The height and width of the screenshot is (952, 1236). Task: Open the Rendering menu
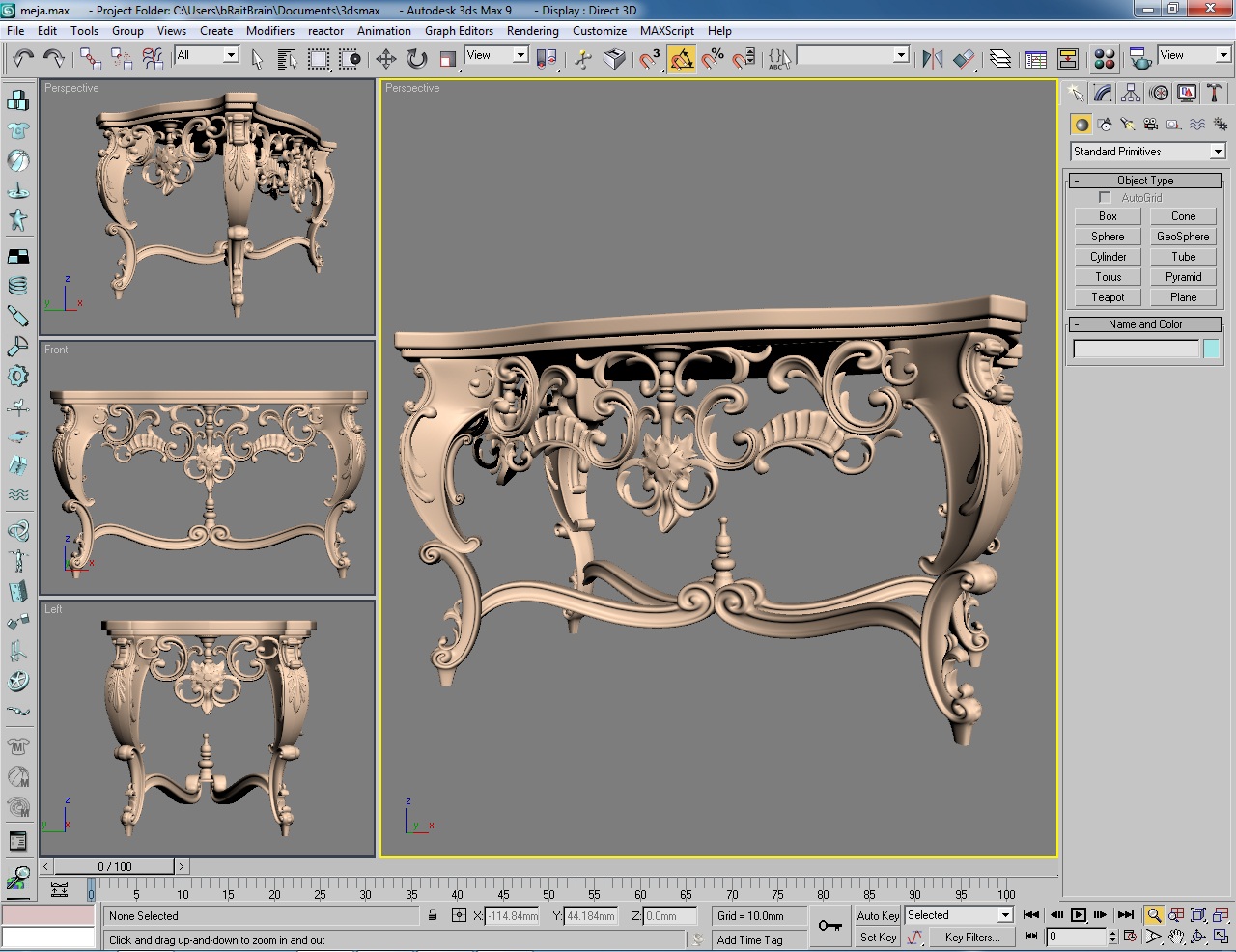[x=532, y=31]
